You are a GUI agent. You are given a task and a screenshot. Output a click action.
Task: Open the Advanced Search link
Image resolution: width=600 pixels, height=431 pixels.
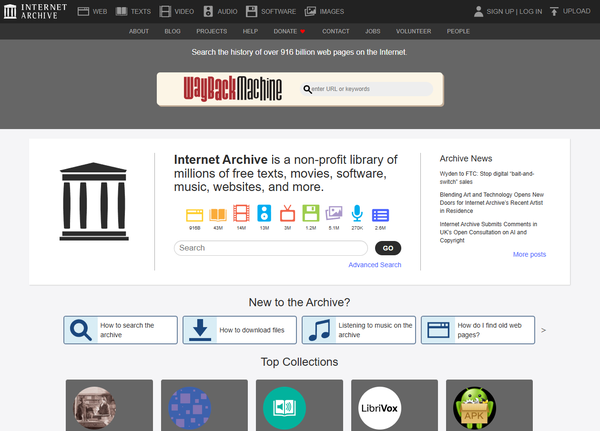[375, 265]
